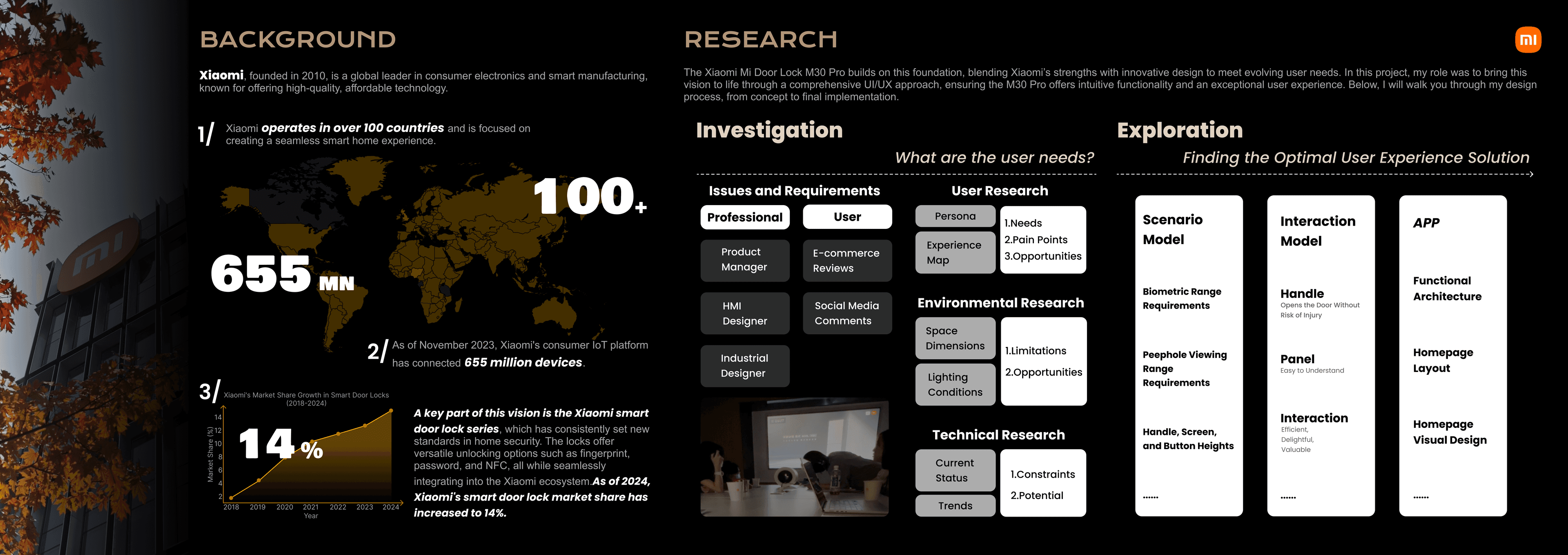Click the 2018 data point on chart
This screenshot has height=555, width=1568.
pos(231,498)
